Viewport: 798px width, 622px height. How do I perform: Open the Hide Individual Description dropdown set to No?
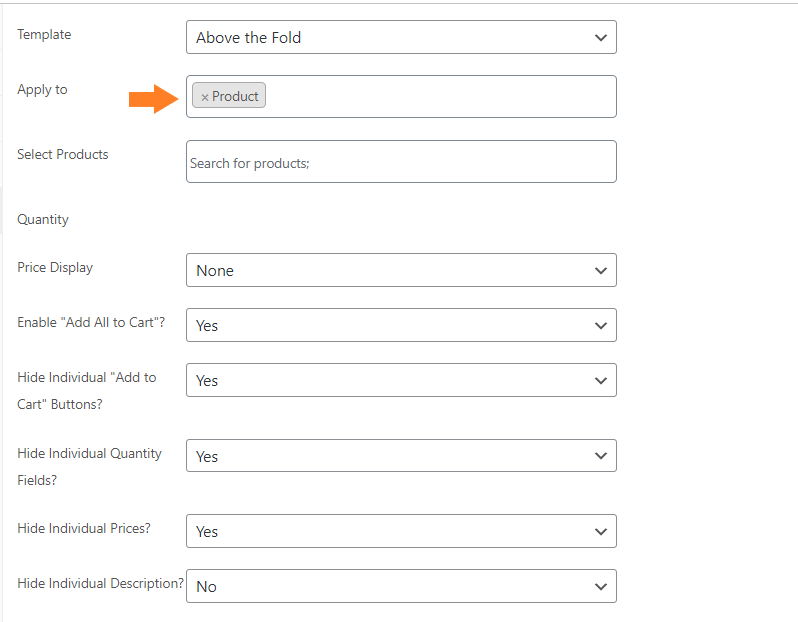(401, 586)
